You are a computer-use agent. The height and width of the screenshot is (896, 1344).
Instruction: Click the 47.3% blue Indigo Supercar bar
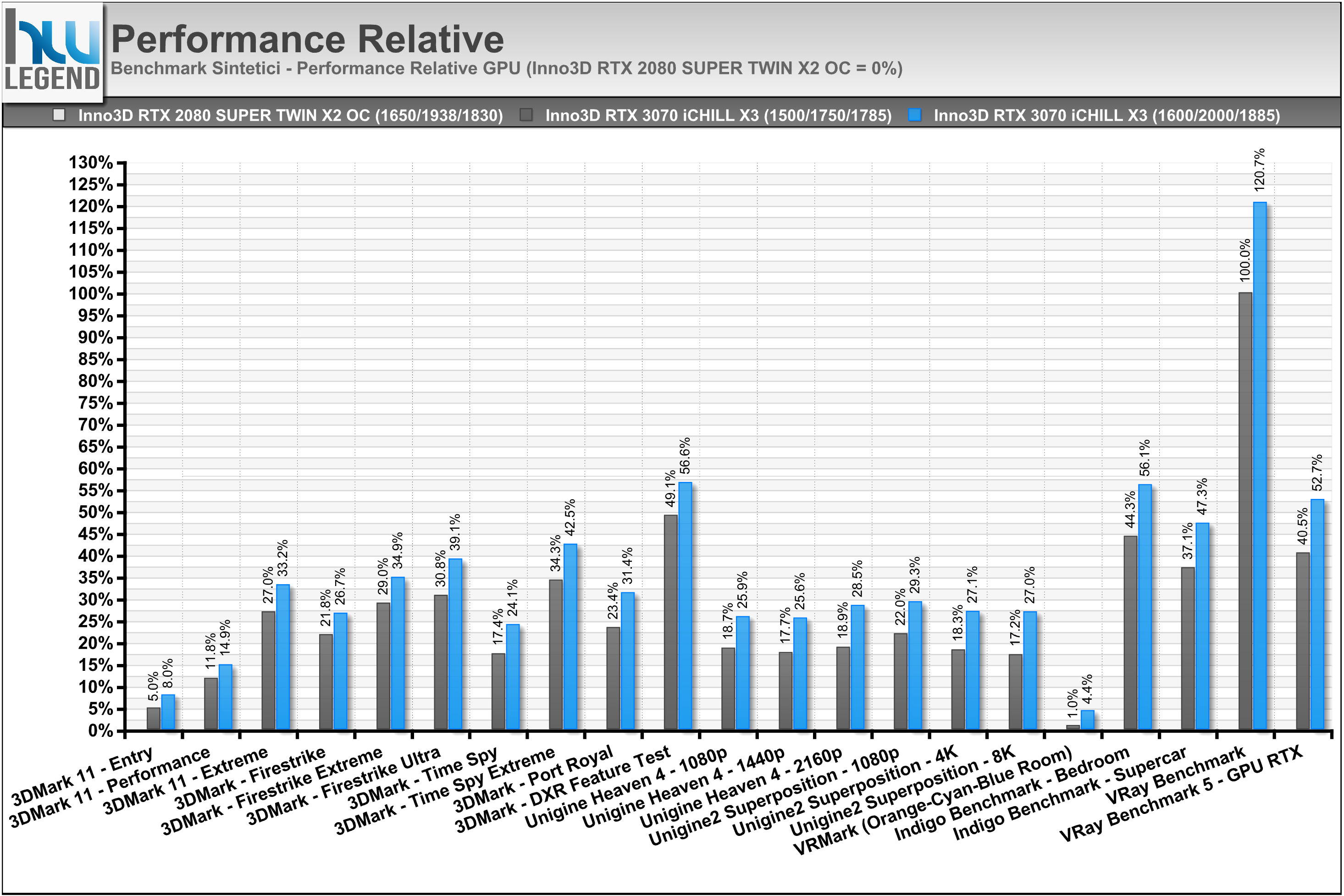pyautogui.click(x=1203, y=627)
